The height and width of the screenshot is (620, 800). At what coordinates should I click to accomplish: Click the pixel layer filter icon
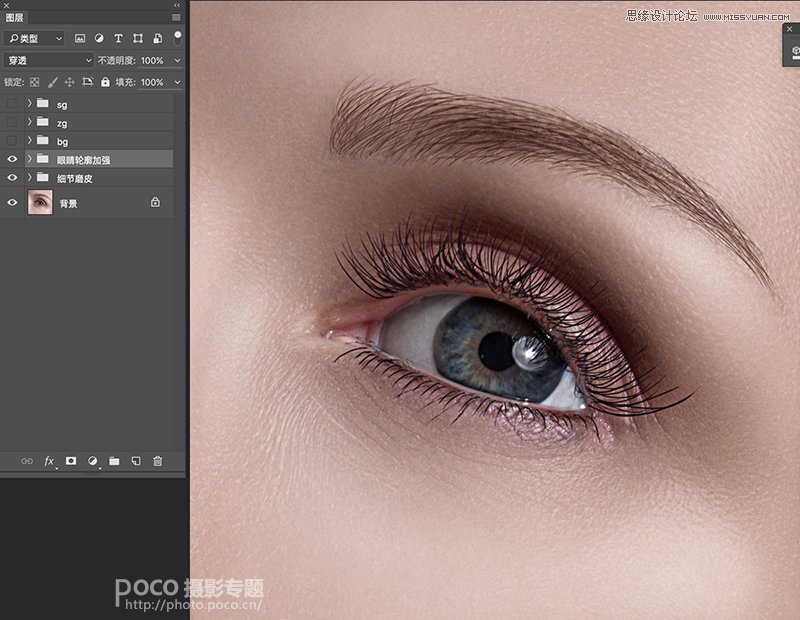(80, 38)
